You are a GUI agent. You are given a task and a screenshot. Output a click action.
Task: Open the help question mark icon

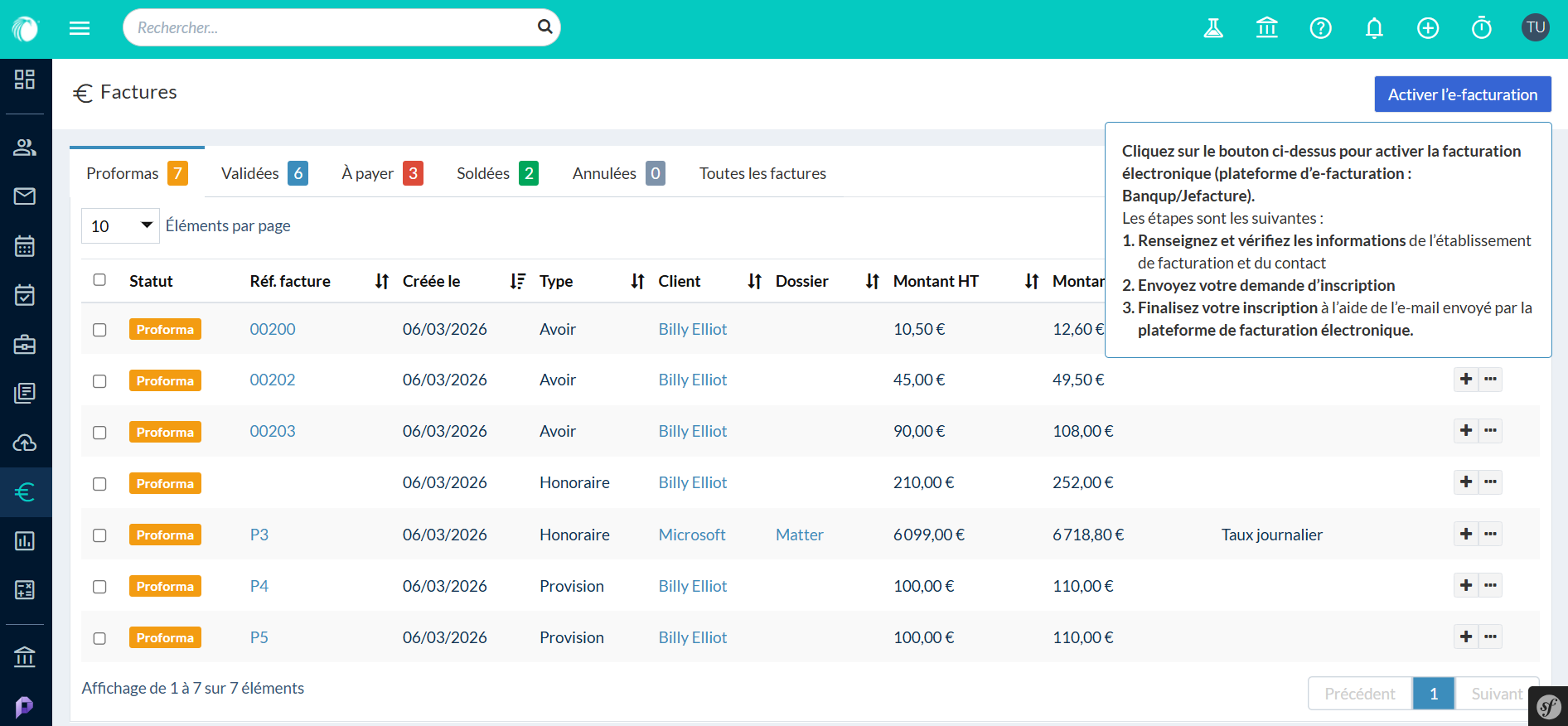click(x=1320, y=28)
